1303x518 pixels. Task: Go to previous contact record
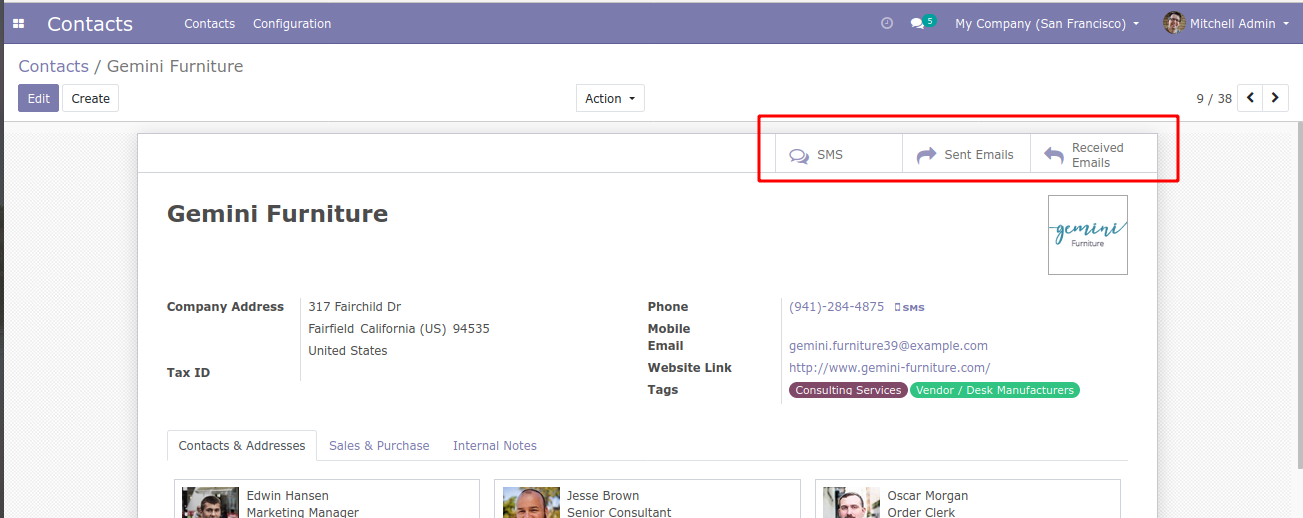(x=1250, y=98)
